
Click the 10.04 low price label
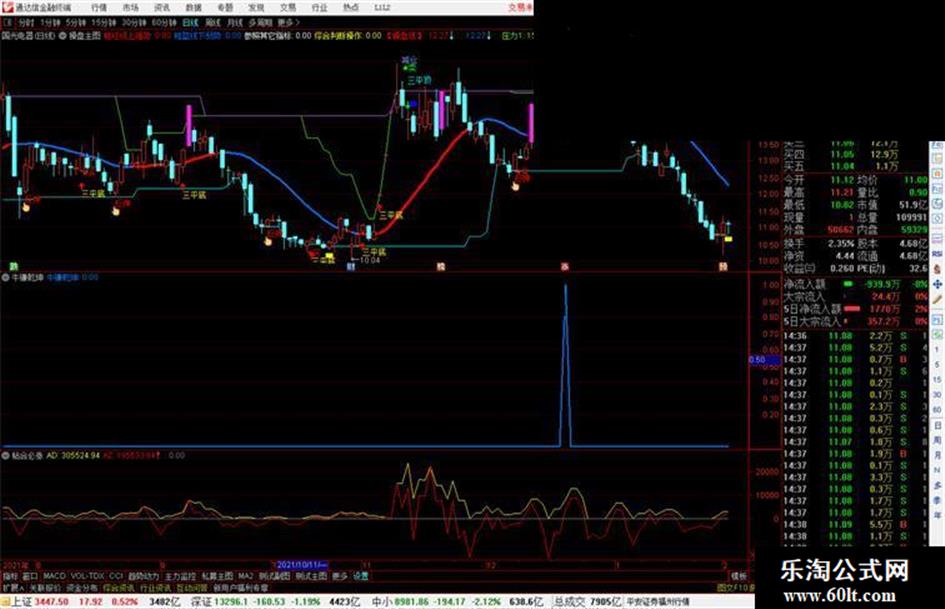pyautogui.click(x=370, y=260)
